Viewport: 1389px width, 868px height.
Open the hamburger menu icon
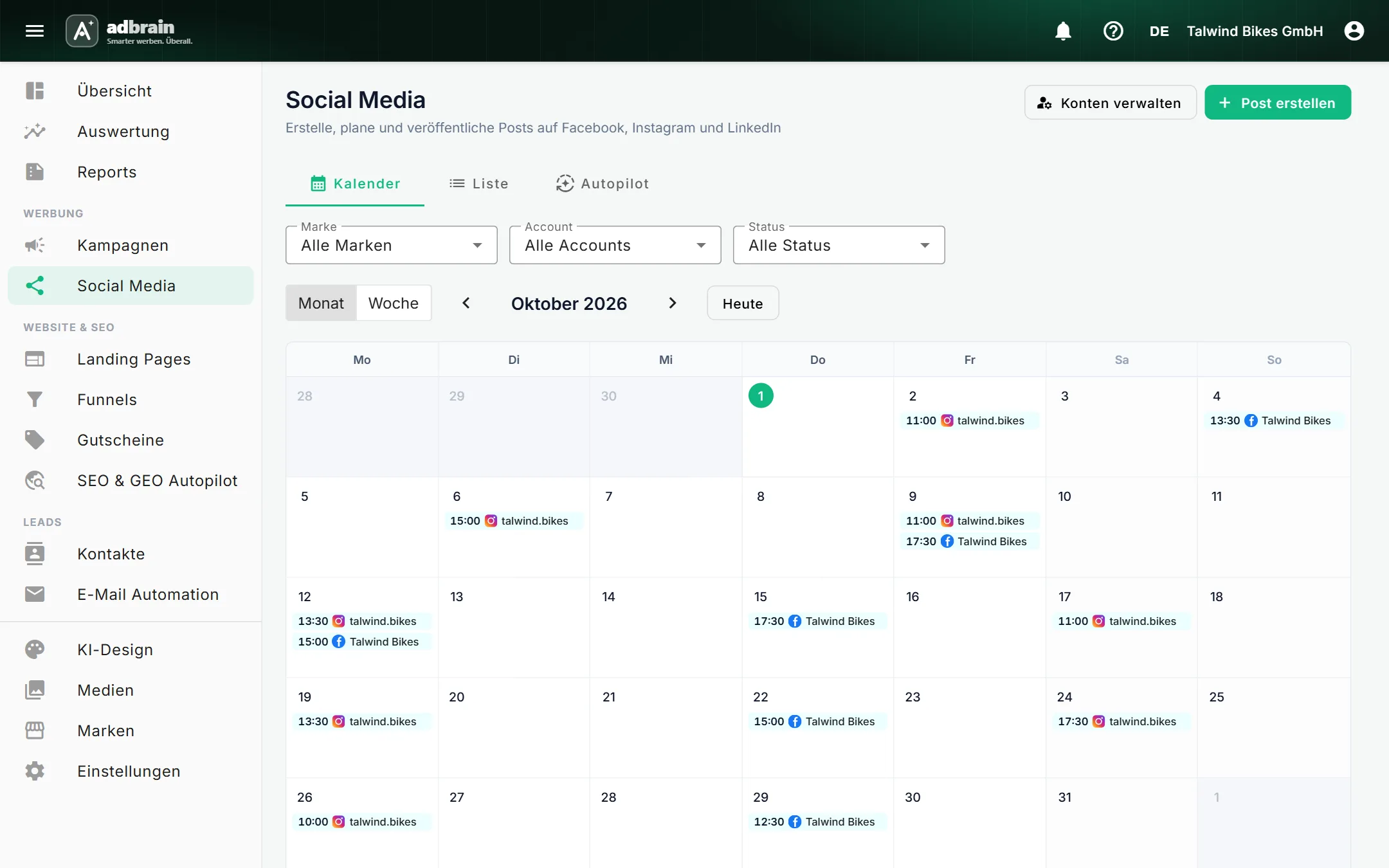[x=35, y=31]
